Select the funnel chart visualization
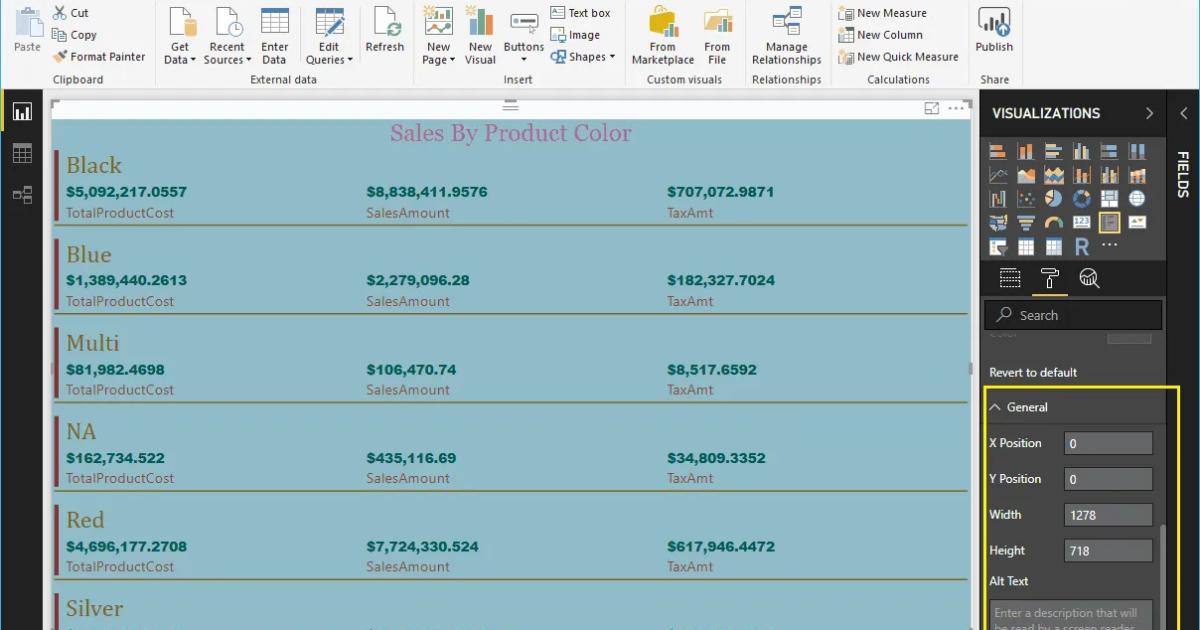1200x630 pixels. (1026, 222)
